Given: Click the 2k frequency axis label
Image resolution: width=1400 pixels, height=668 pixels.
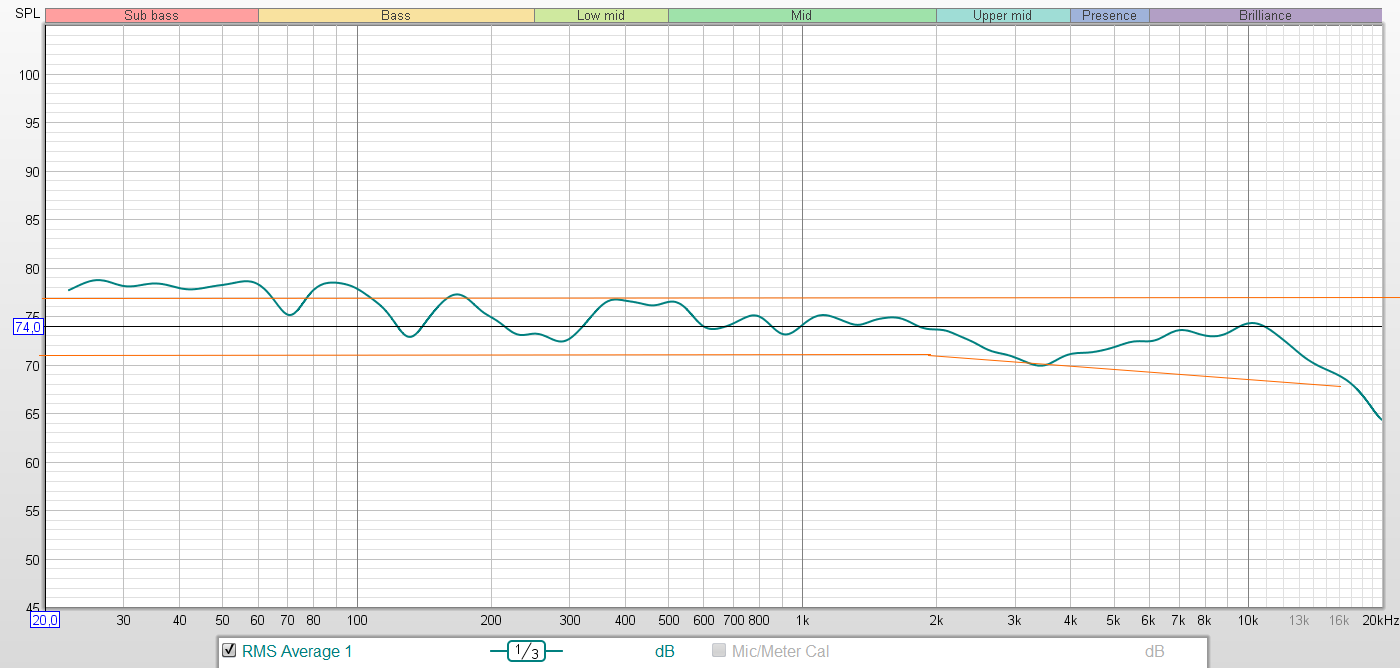Looking at the screenshot, I should pyautogui.click(x=936, y=620).
